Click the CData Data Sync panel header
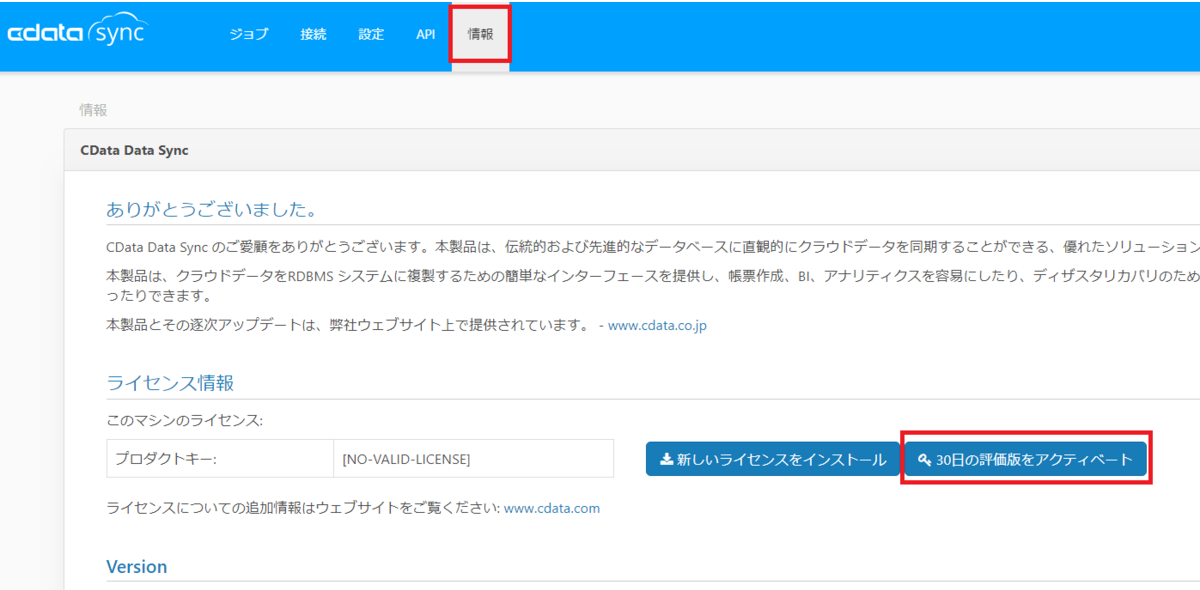This screenshot has height=590, width=1200. pos(632,150)
